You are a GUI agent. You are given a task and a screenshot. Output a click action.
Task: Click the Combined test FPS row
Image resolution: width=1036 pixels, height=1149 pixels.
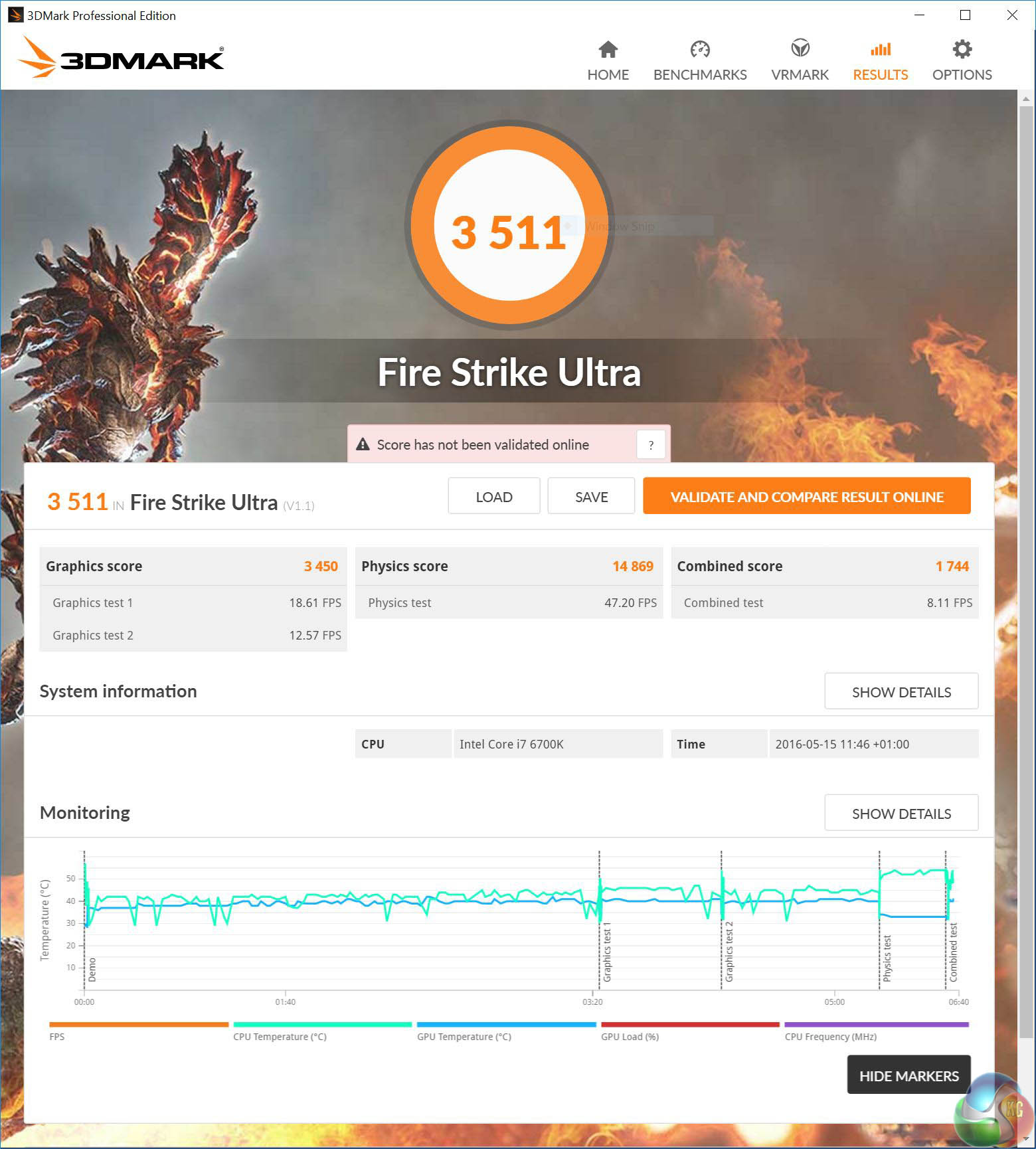pyautogui.click(x=825, y=602)
